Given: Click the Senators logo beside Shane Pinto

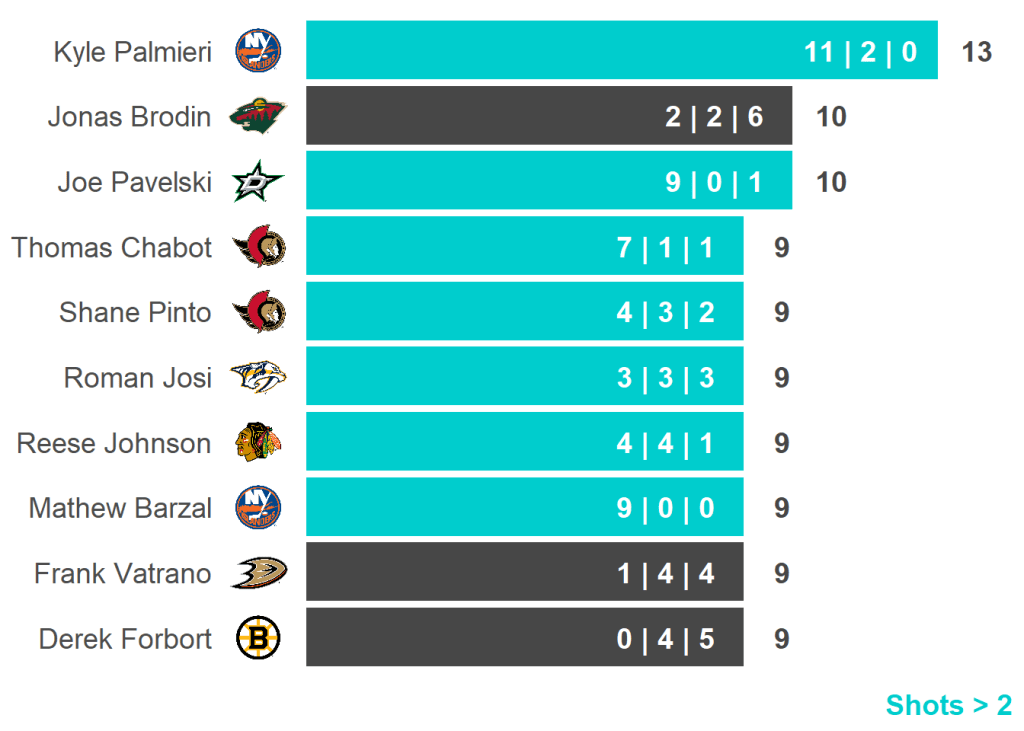Looking at the screenshot, I should 258,312.
